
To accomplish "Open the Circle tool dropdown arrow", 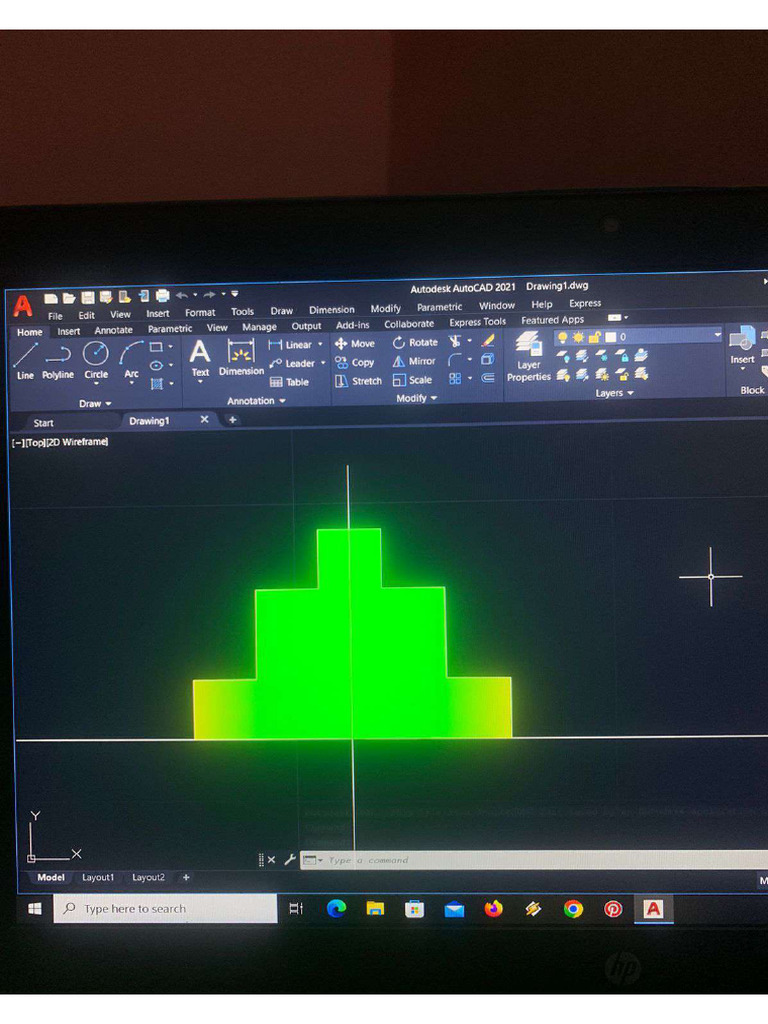I will pyautogui.click(x=96, y=384).
